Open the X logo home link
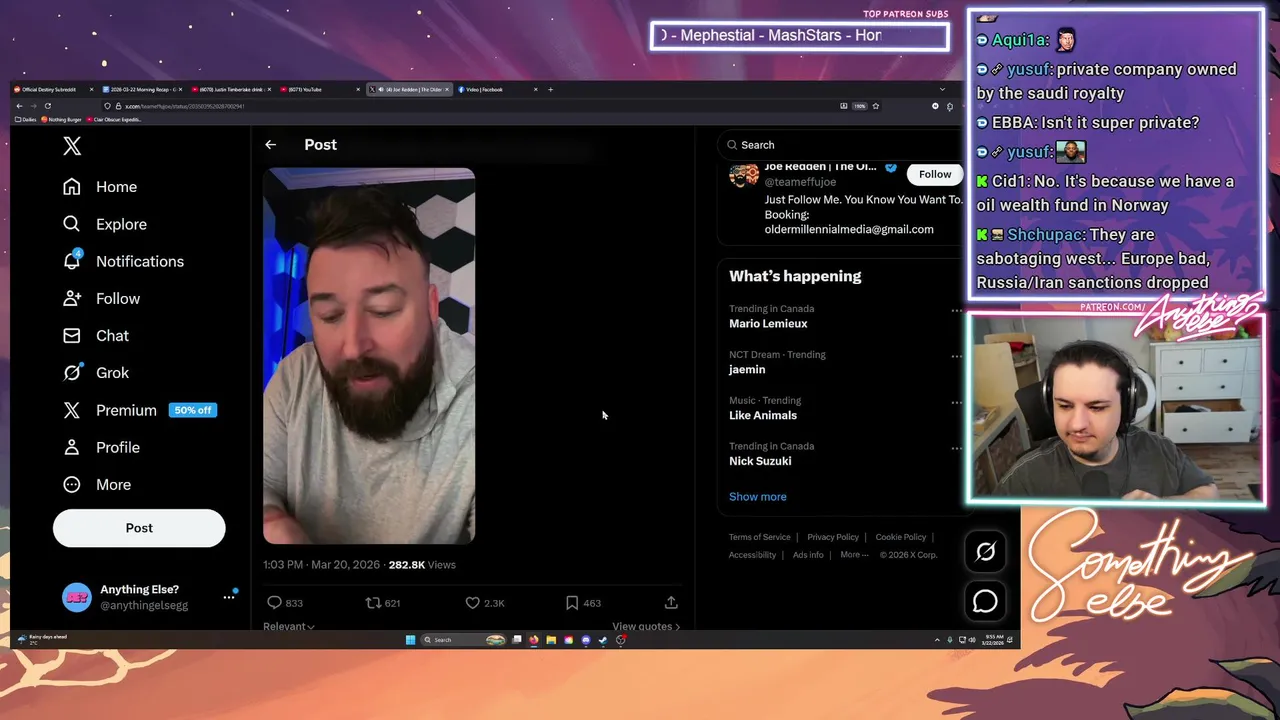The height and width of the screenshot is (720, 1280). click(72, 146)
